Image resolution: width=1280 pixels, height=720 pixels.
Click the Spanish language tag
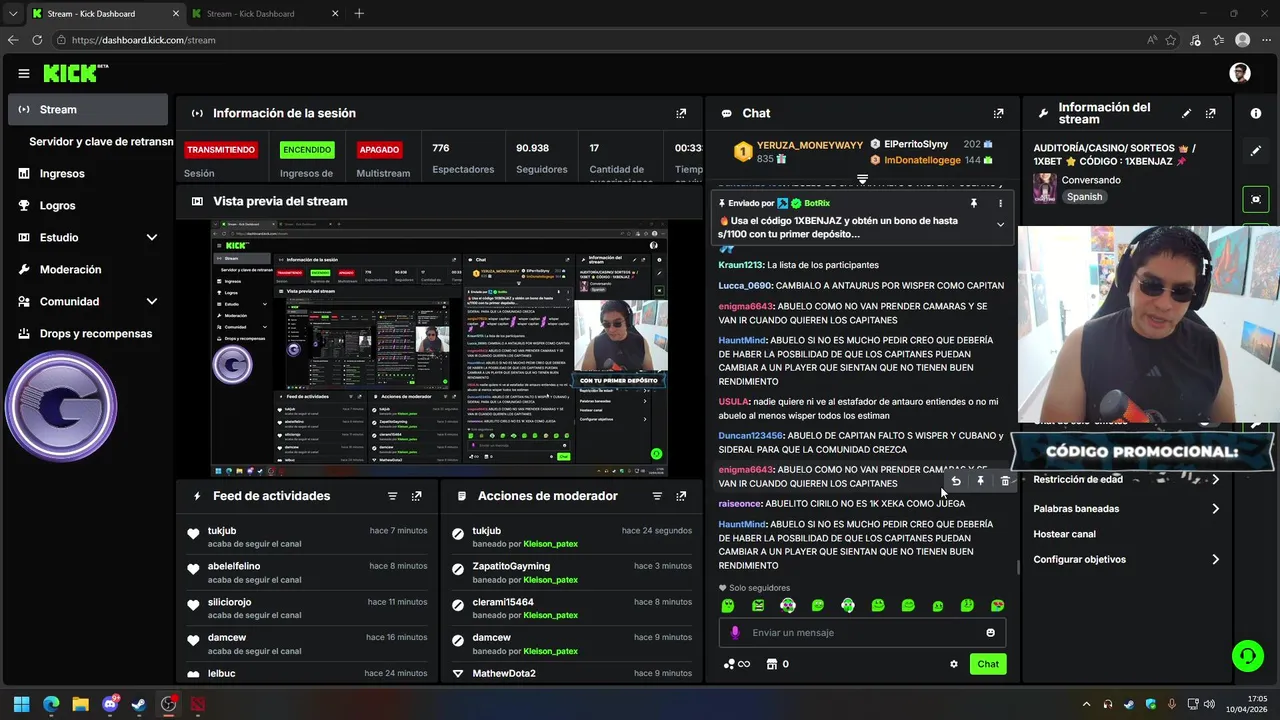1084,197
